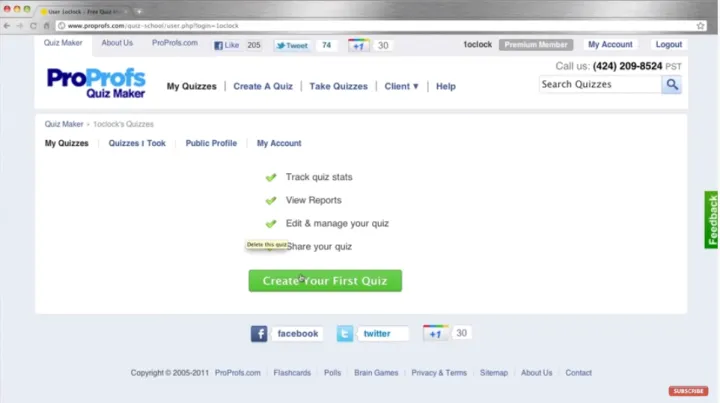This screenshot has height=403, width=720.
Task: Select the User 1oclock browser tab
Action: (83, 11)
